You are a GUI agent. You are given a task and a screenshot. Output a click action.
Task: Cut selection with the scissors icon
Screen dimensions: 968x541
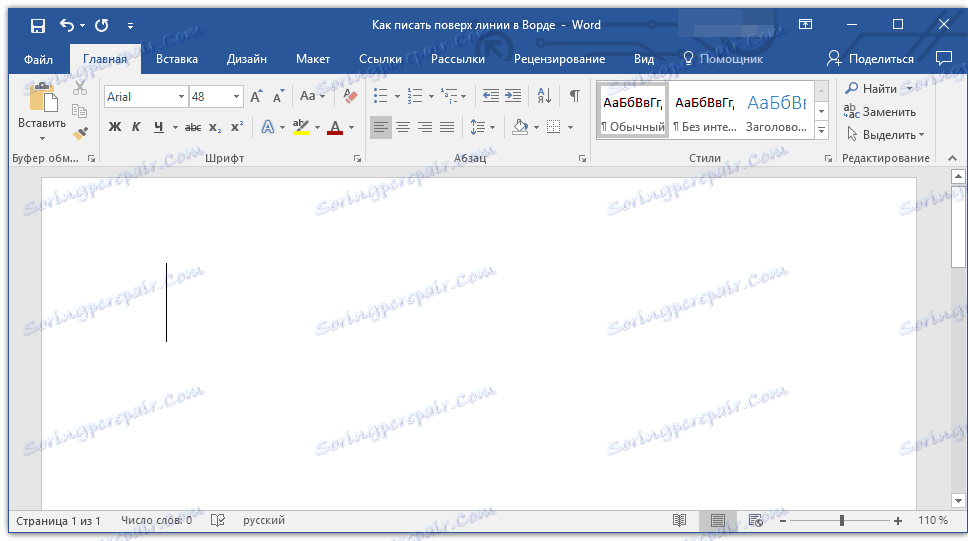[x=80, y=88]
